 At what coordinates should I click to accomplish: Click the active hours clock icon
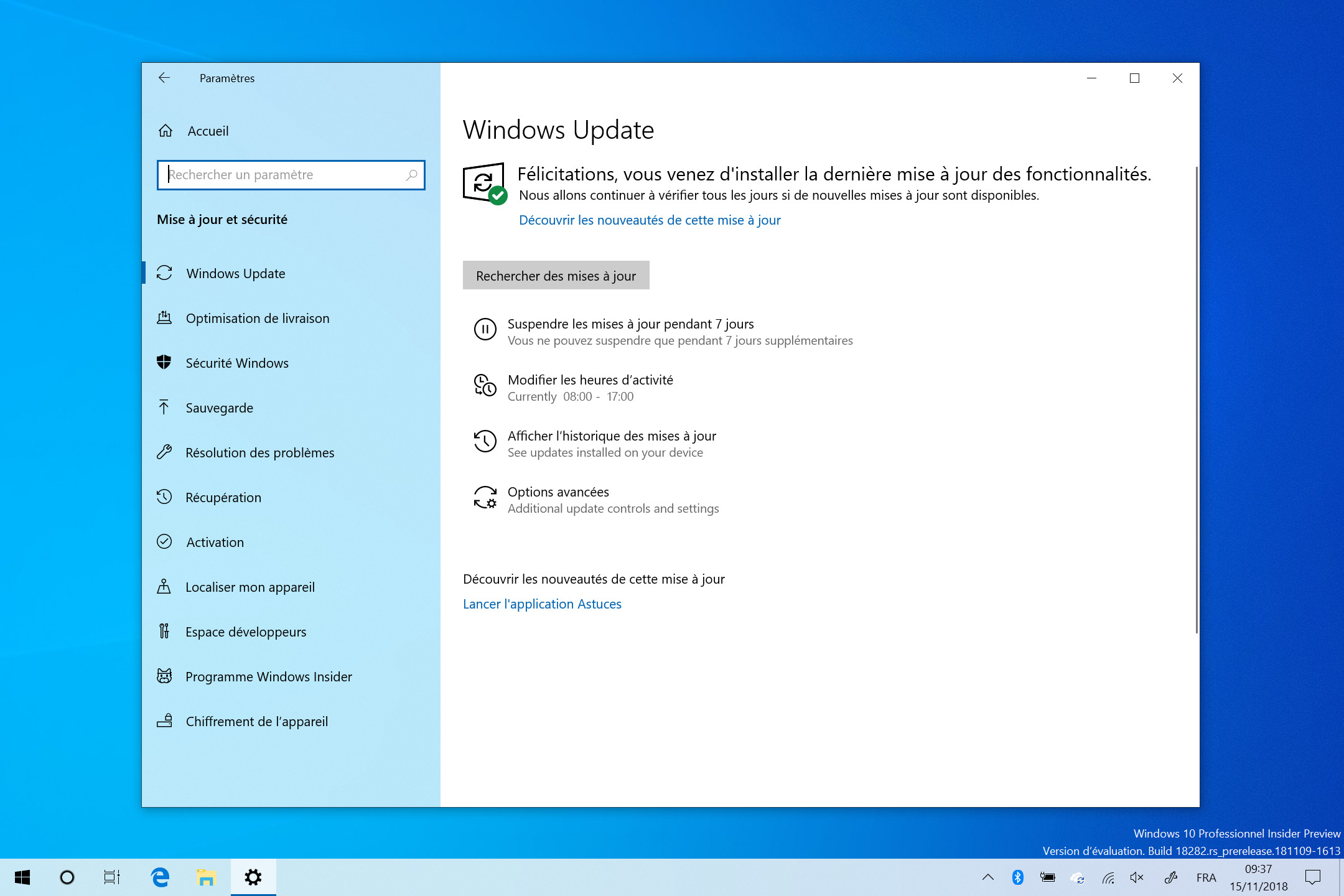[485, 386]
